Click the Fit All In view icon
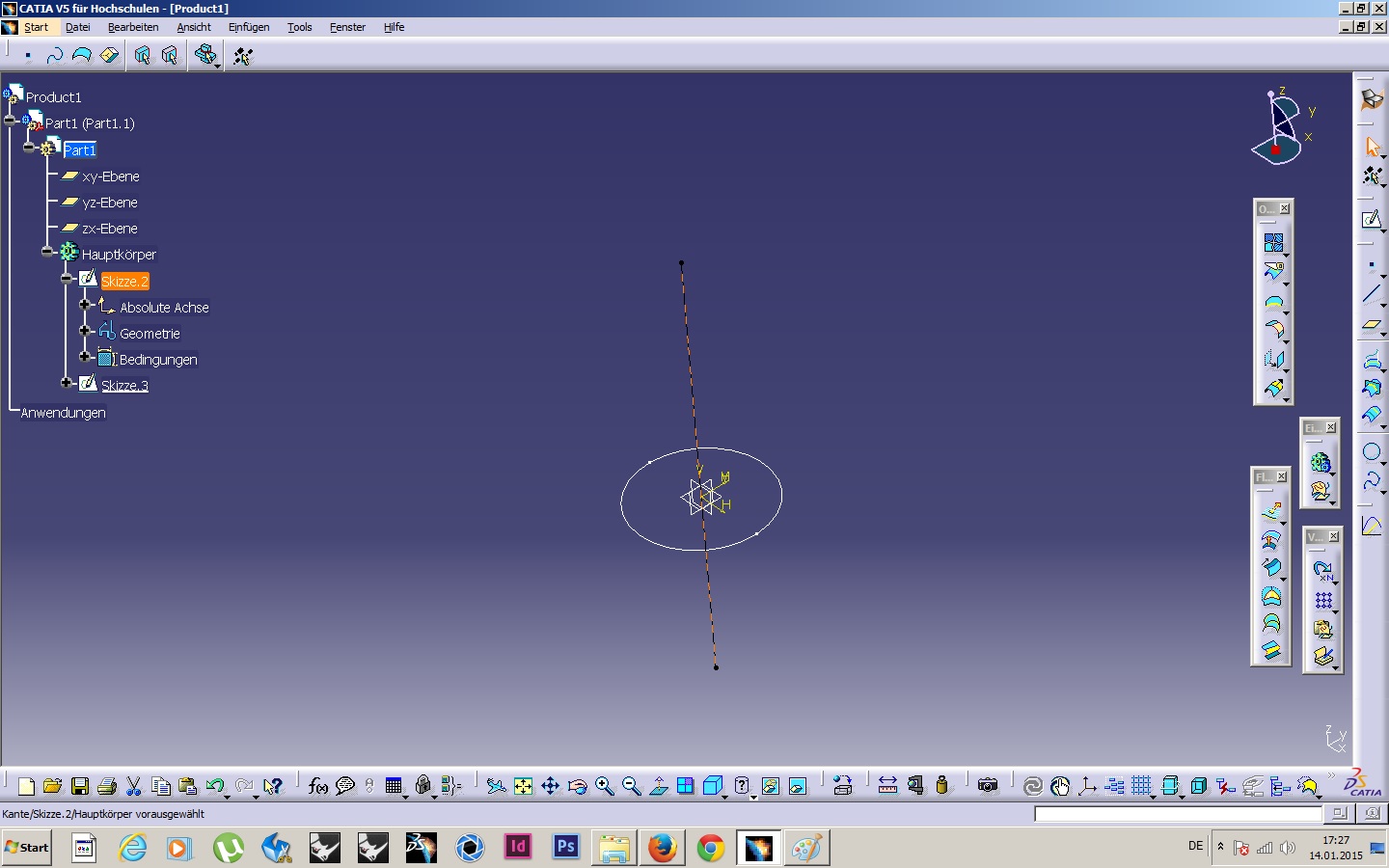Image resolution: width=1389 pixels, height=868 pixels. tap(523, 786)
